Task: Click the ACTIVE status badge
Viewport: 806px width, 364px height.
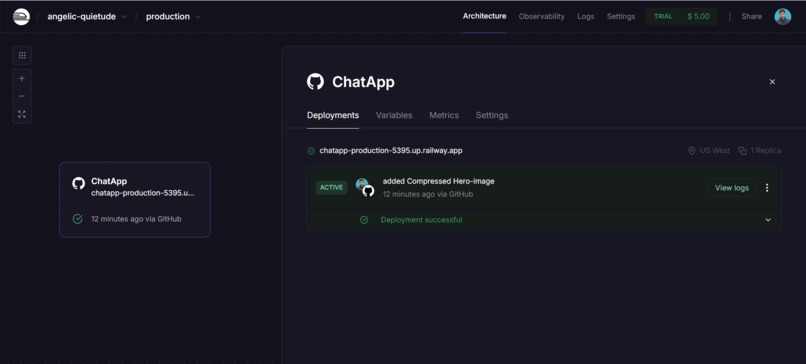Action: click(331, 188)
